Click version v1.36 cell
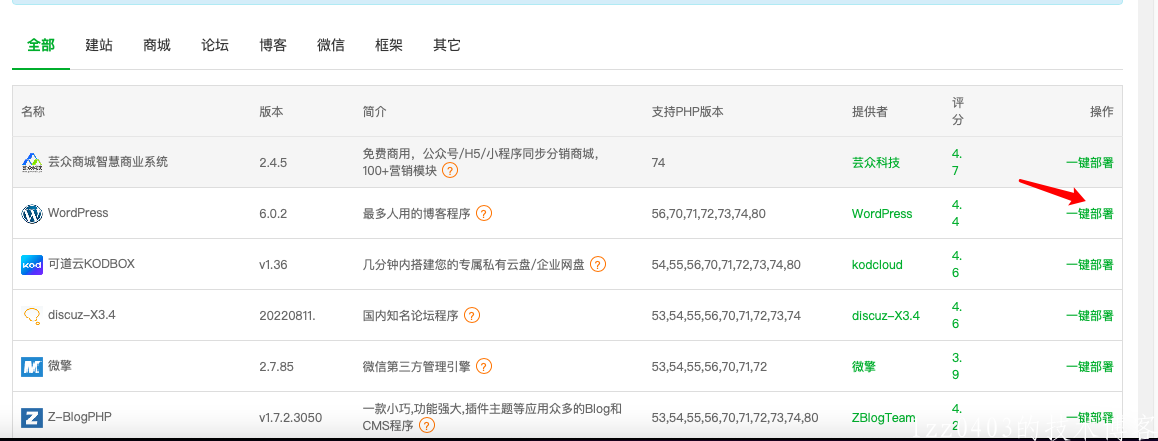Viewport: 1158px width, 441px height. (x=273, y=264)
